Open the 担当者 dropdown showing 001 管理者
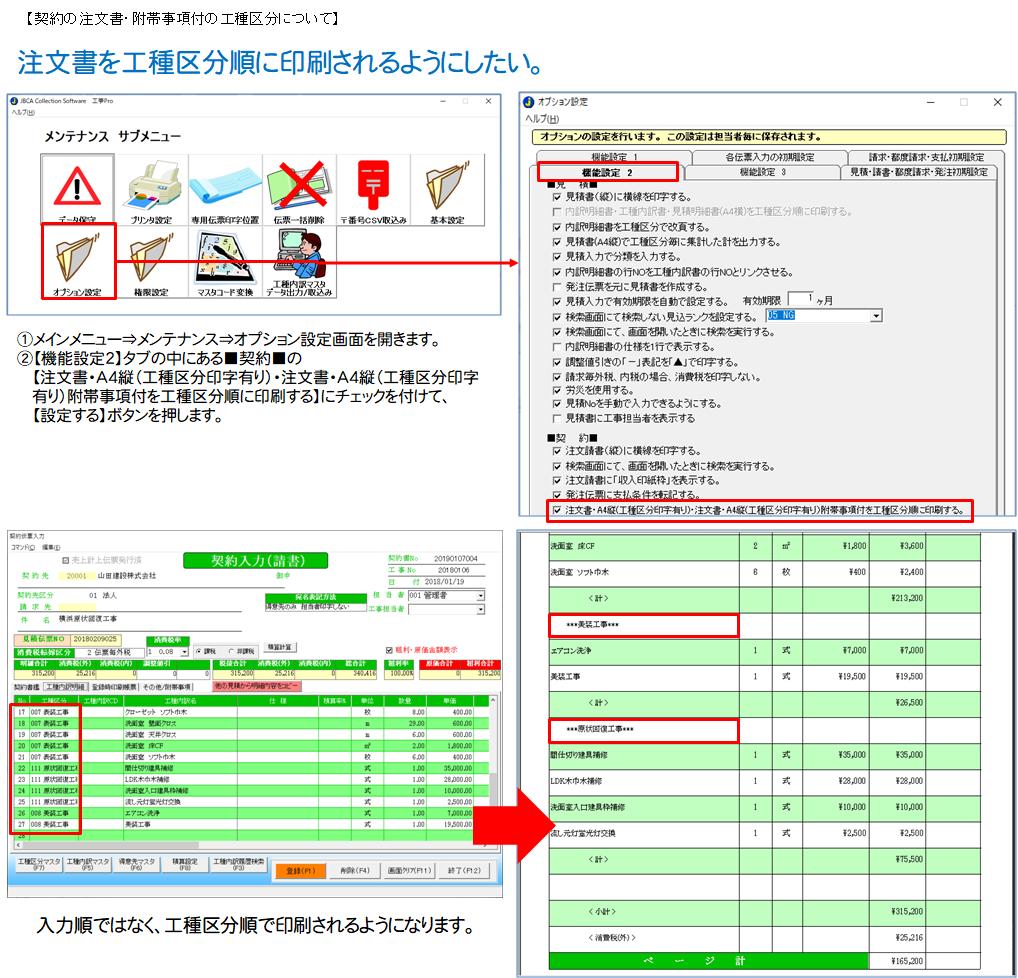This screenshot has height=978, width=1018. tap(481, 596)
